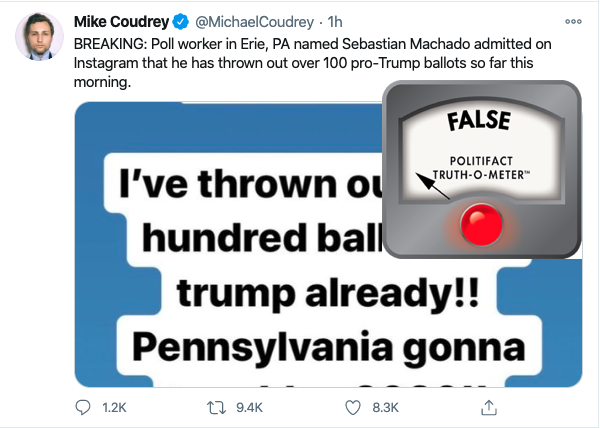This screenshot has width=600, height=428.
Task: Like the tweet with the heart icon
Action: [353, 408]
